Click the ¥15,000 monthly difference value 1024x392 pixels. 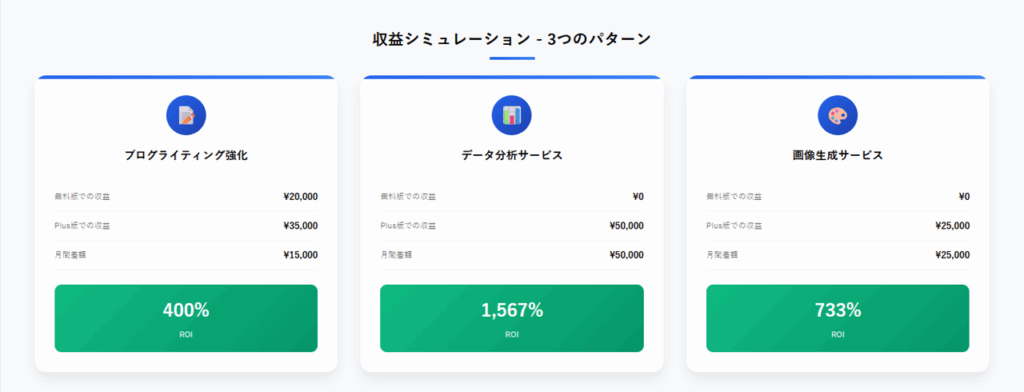[x=300, y=255]
